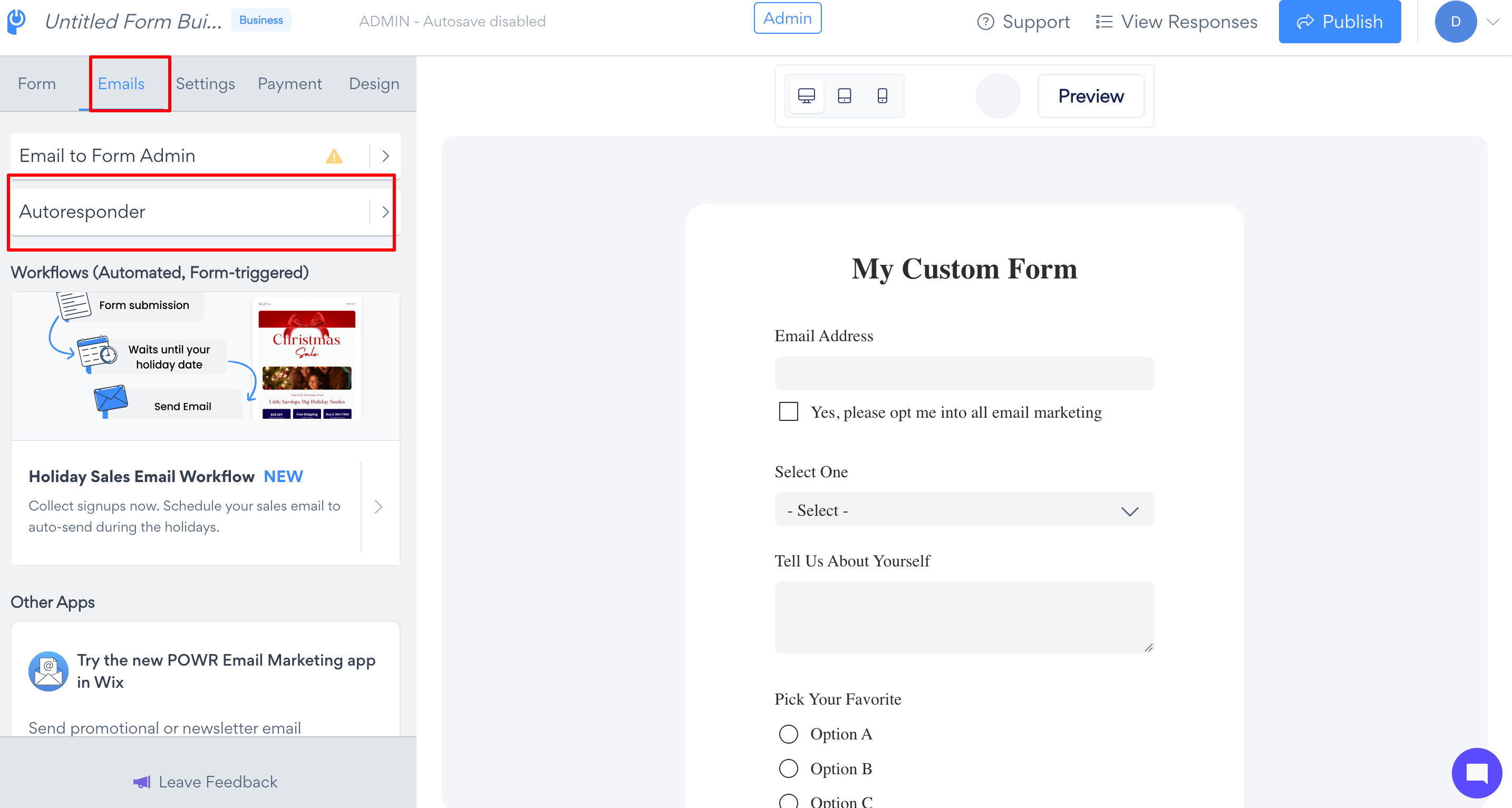
Task: Click the Email Address input field
Action: (964, 373)
